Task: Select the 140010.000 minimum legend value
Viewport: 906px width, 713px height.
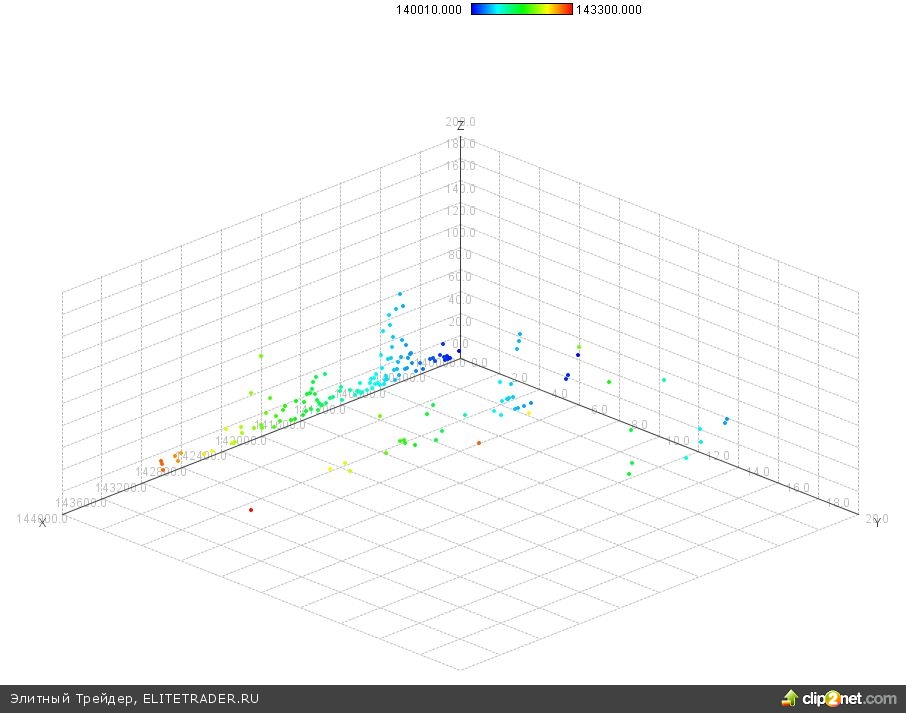Action: (429, 10)
